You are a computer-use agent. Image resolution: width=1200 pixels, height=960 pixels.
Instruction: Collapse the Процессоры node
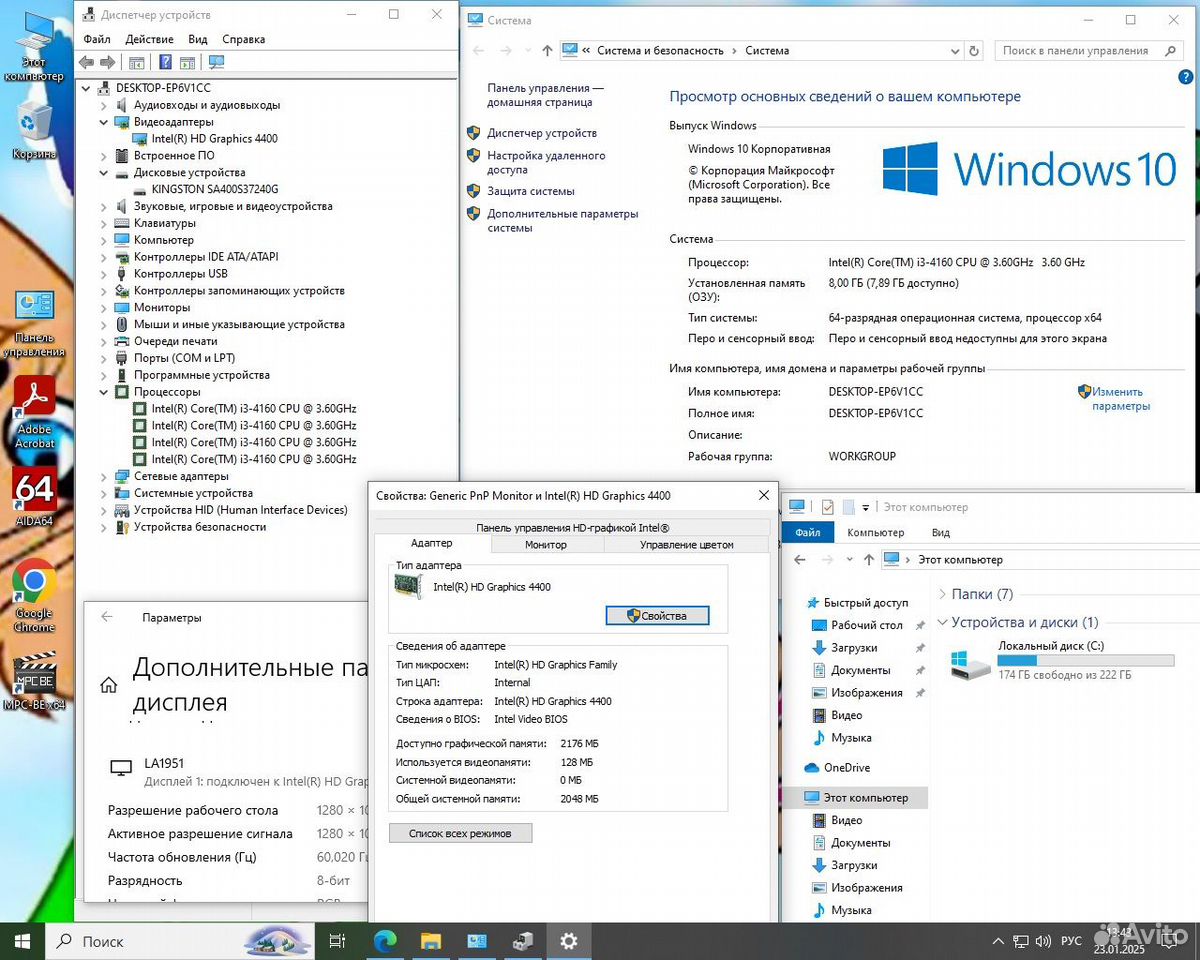pyautogui.click(x=103, y=392)
